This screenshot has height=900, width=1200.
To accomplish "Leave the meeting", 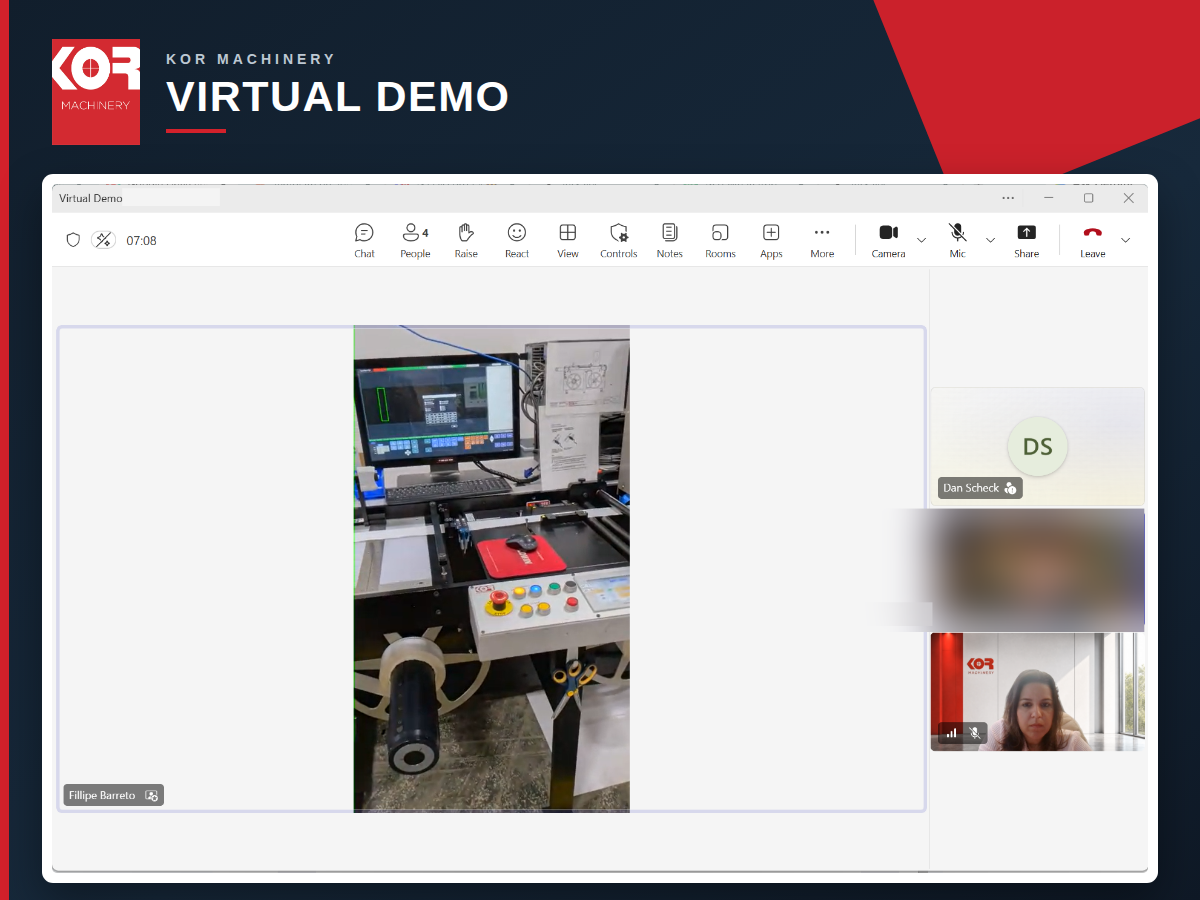I will click(1093, 240).
